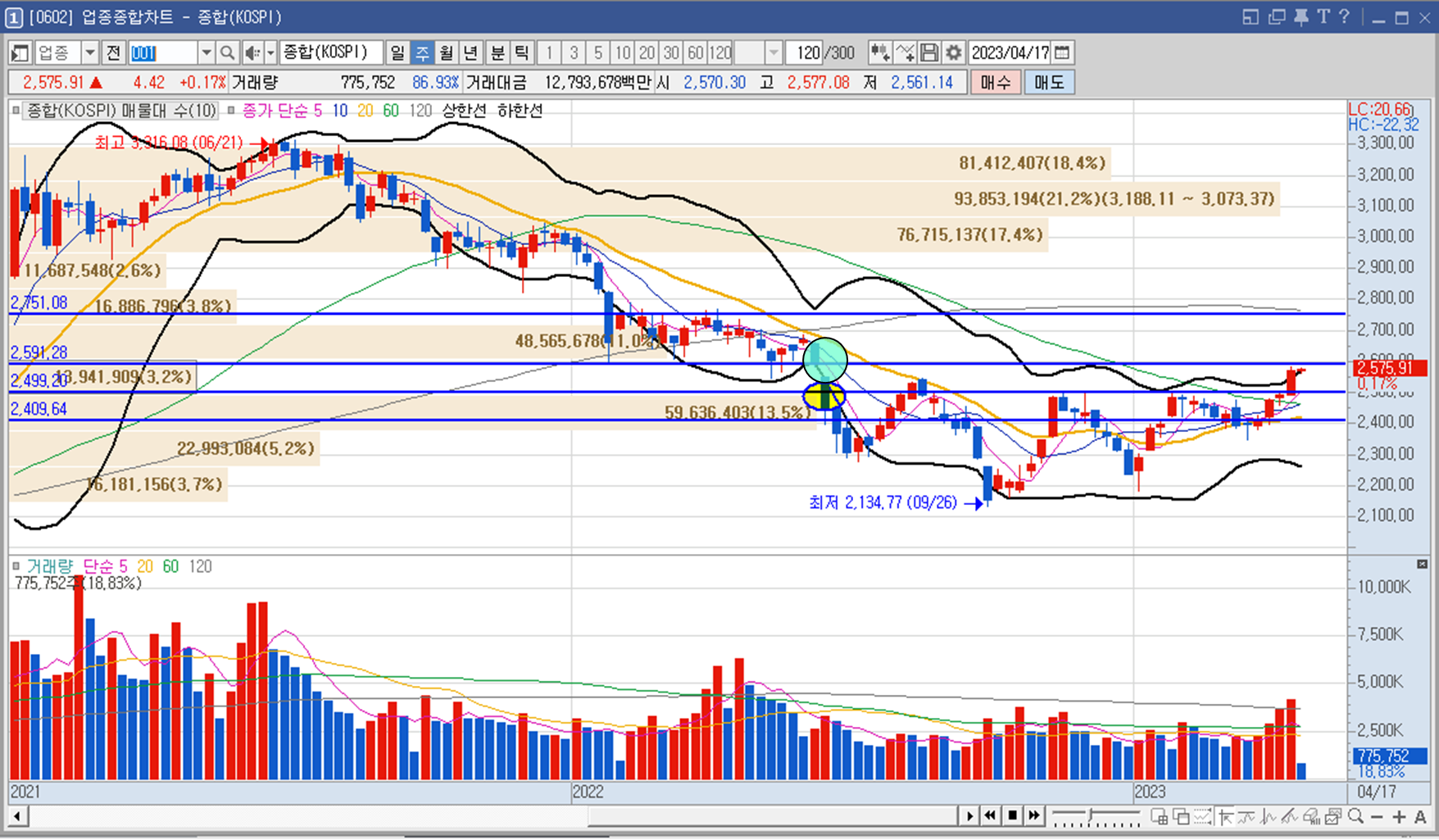1439x840 pixels.
Task: Select the 60 interval button
Action: (696, 53)
